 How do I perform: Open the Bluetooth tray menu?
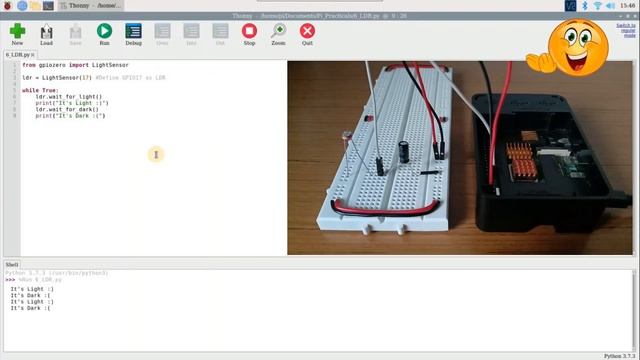tap(584, 6)
